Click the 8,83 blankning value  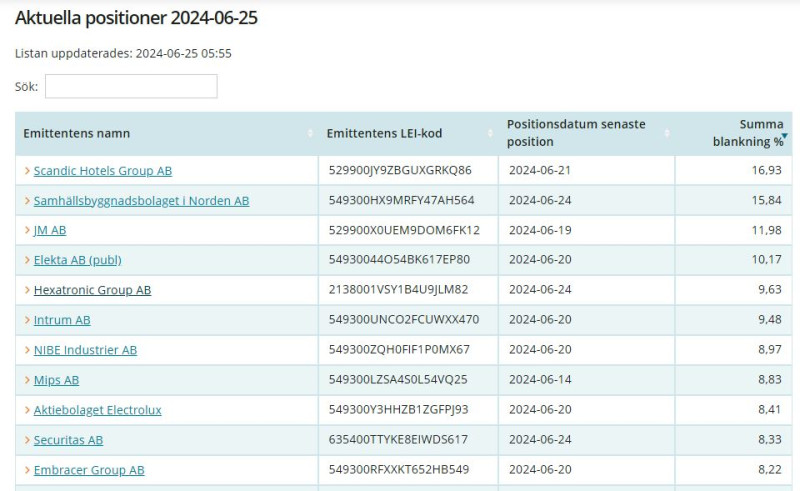pyautogui.click(x=770, y=380)
